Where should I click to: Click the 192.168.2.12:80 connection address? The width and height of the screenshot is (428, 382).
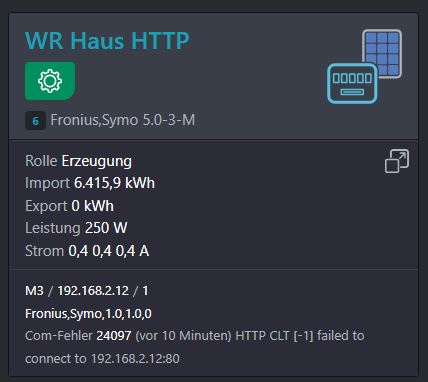[x=135, y=359]
